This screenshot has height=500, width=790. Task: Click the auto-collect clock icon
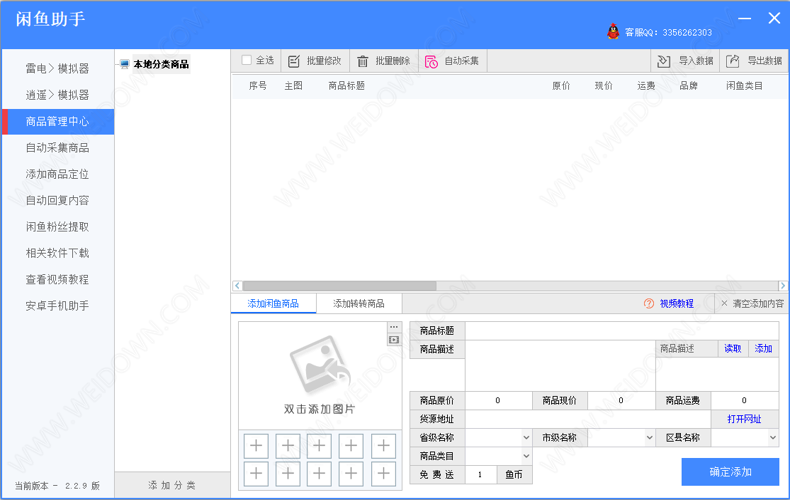point(431,61)
